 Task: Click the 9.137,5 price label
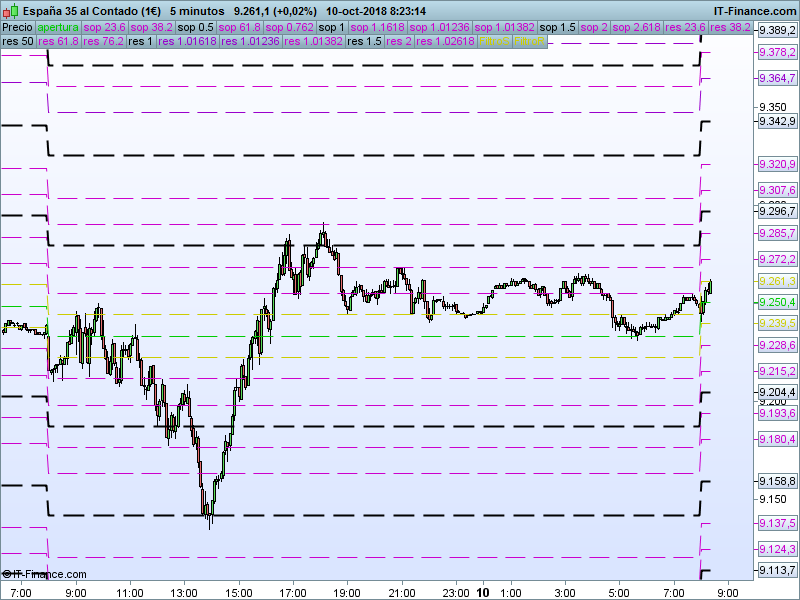[x=777, y=523]
